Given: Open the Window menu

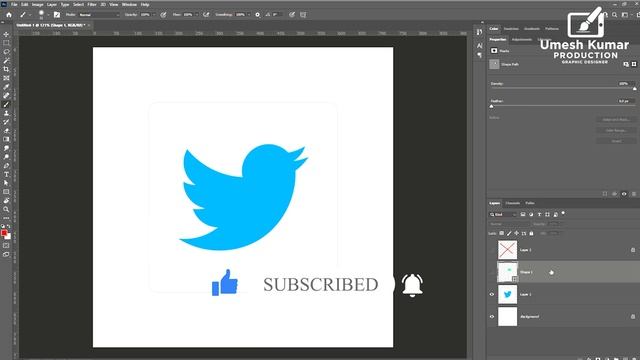Looking at the screenshot, I should (x=129, y=4).
